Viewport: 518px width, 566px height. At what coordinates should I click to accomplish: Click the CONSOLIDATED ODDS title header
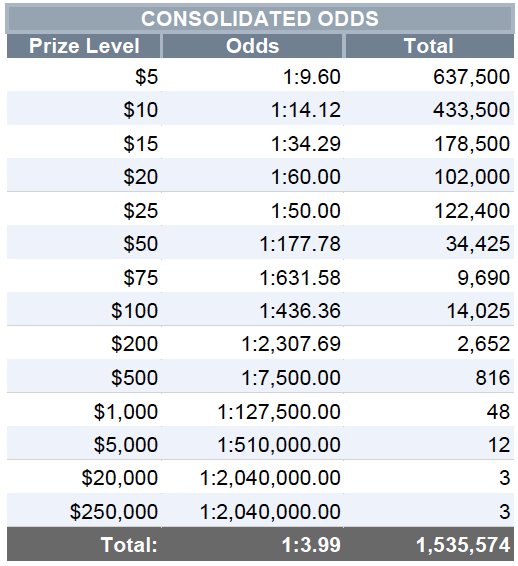[260, 19]
